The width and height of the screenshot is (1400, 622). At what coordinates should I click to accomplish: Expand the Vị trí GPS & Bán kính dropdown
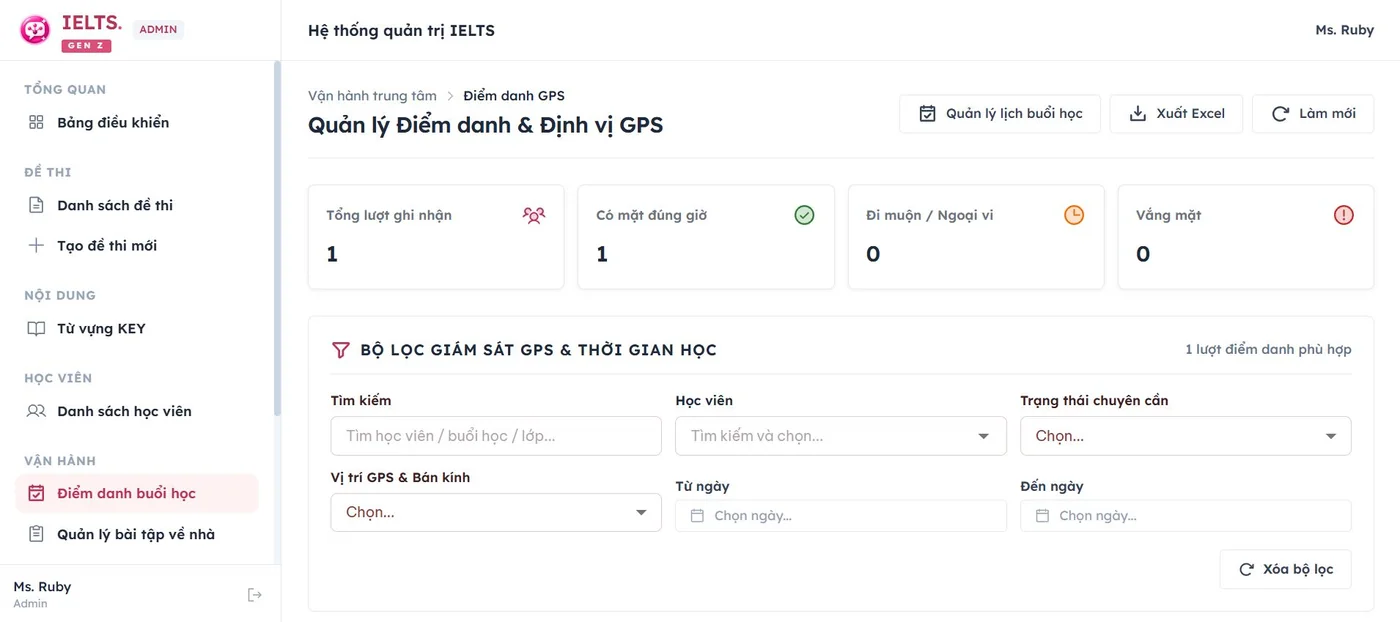point(496,512)
